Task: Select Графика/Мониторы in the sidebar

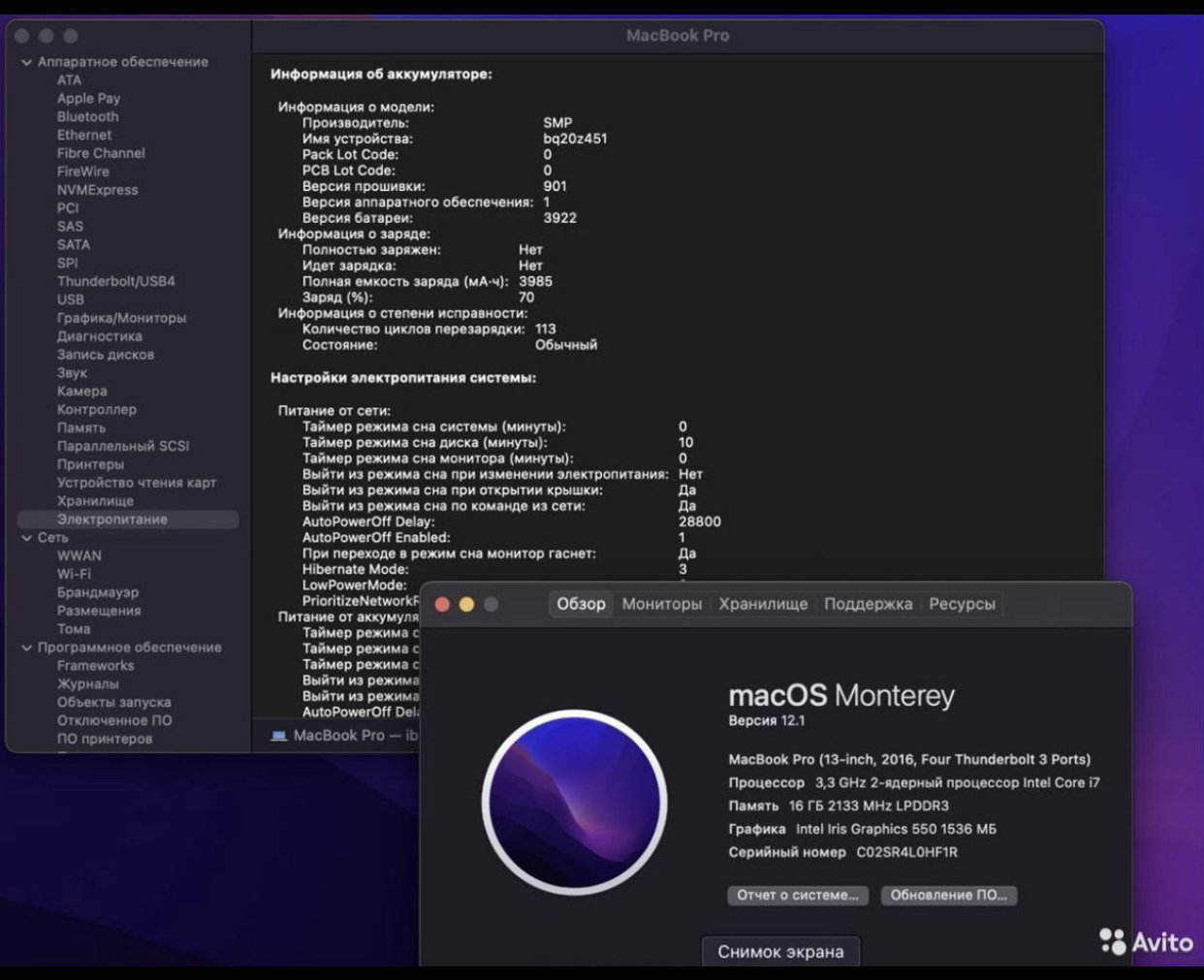Action: point(121,318)
